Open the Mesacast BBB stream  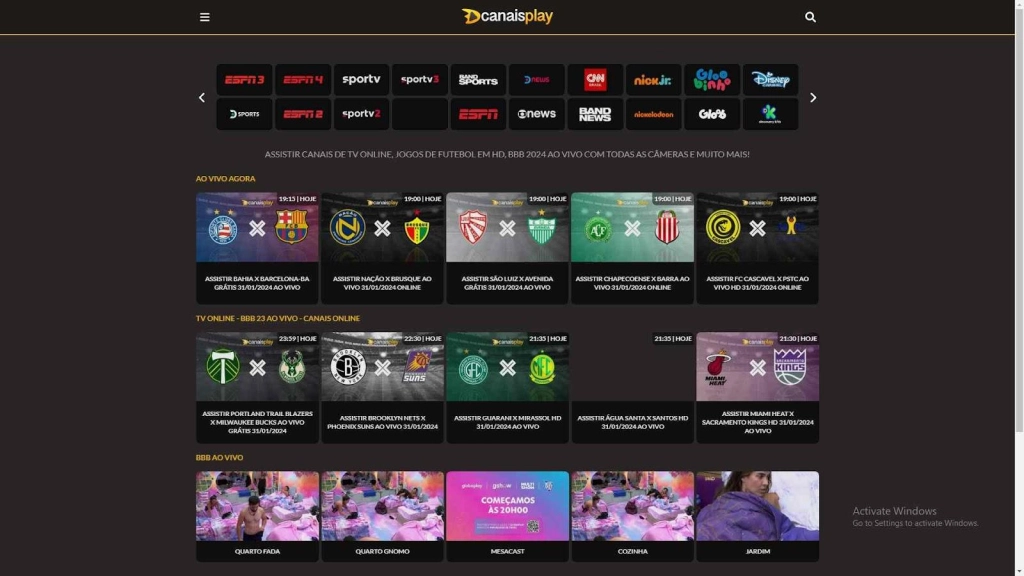[x=507, y=517]
